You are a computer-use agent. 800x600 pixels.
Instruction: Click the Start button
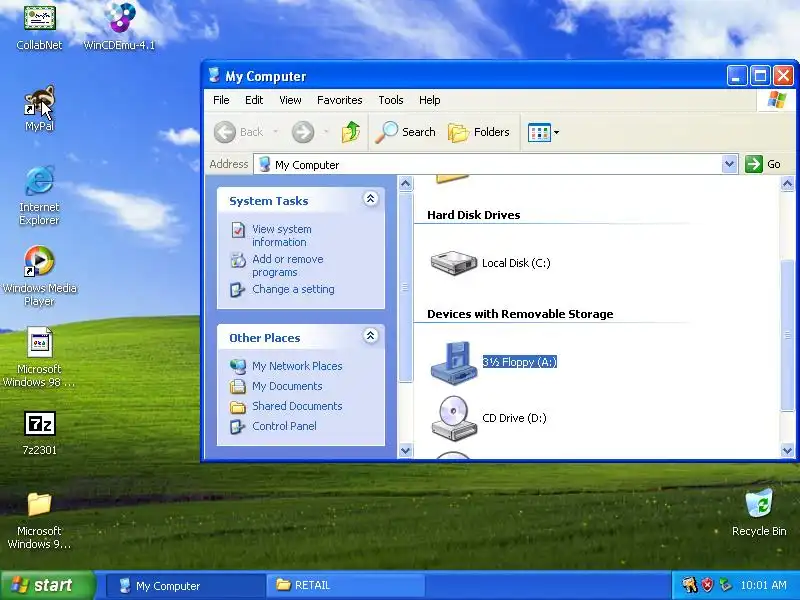click(47, 585)
